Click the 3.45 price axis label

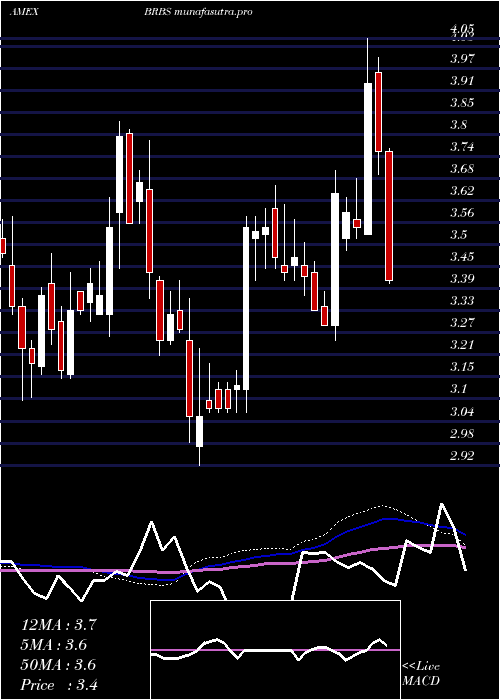[462, 257]
